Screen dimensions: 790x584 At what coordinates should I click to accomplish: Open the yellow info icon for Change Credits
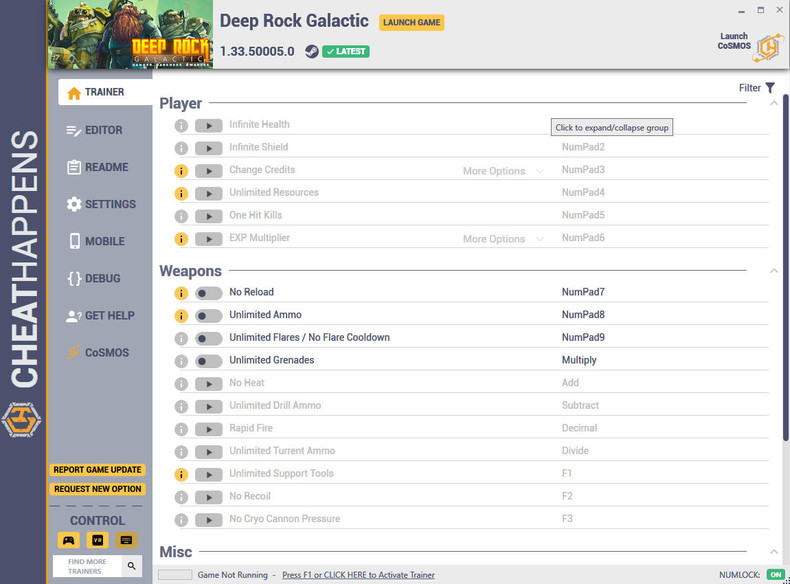coord(181,171)
